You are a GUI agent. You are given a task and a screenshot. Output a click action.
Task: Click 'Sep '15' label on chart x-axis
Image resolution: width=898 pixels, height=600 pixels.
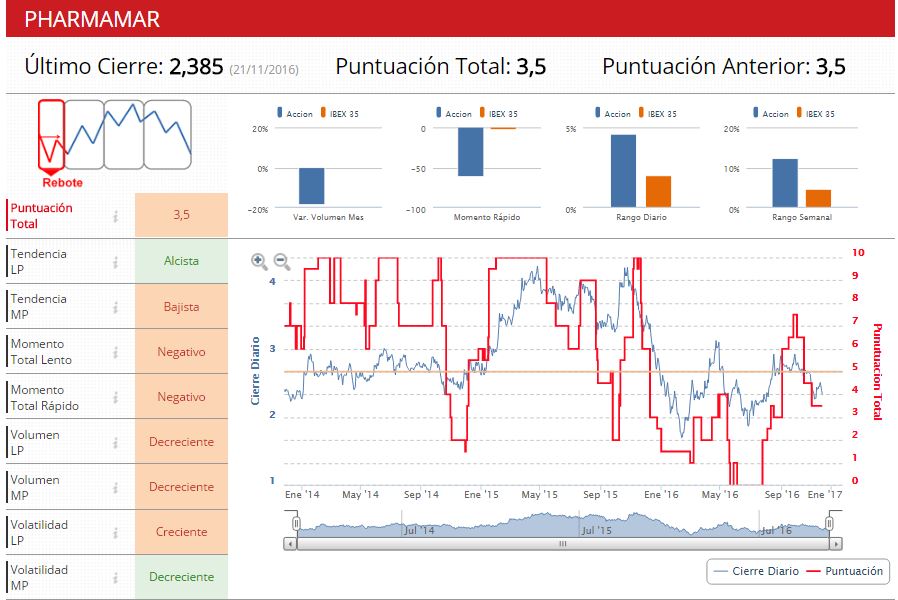(600, 495)
